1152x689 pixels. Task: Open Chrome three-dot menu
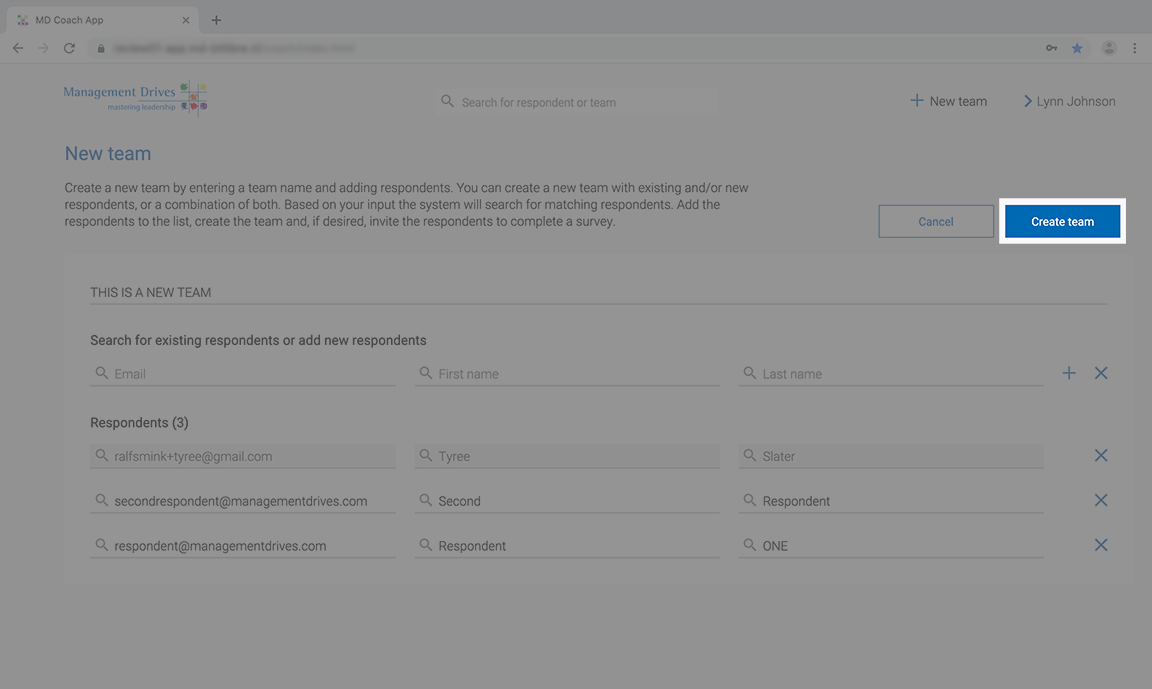click(1134, 48)
